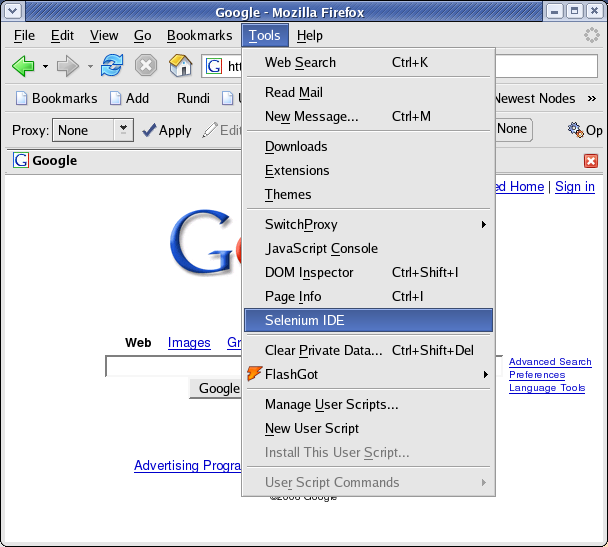The width and height of the screenshot is (608, 547).
Task: Expand the SwitchProxy submenu
Action: tap(368, 224)
